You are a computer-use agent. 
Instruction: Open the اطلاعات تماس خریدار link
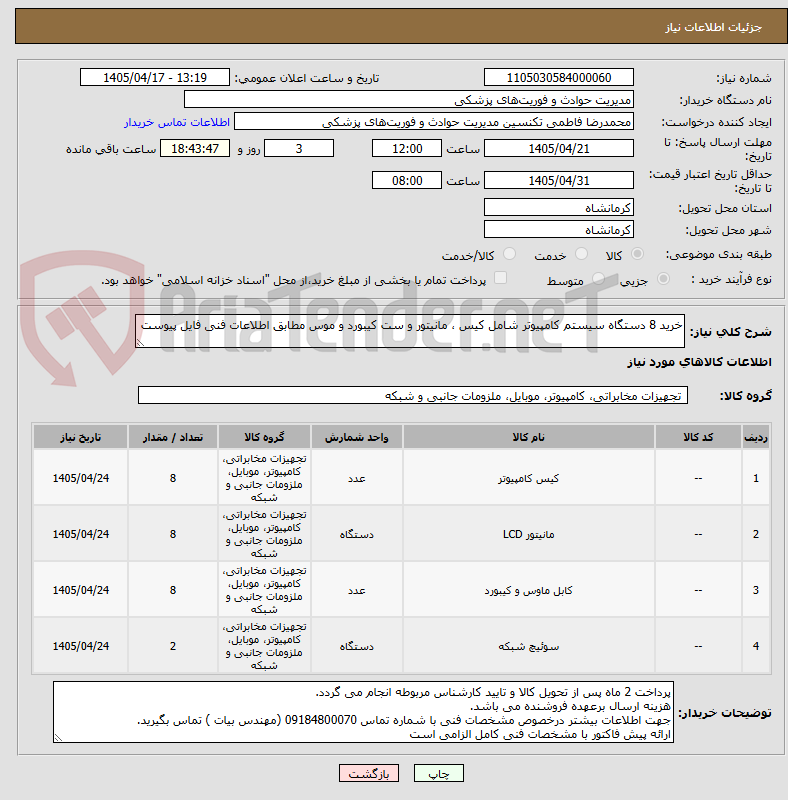[x=177, y=122]
